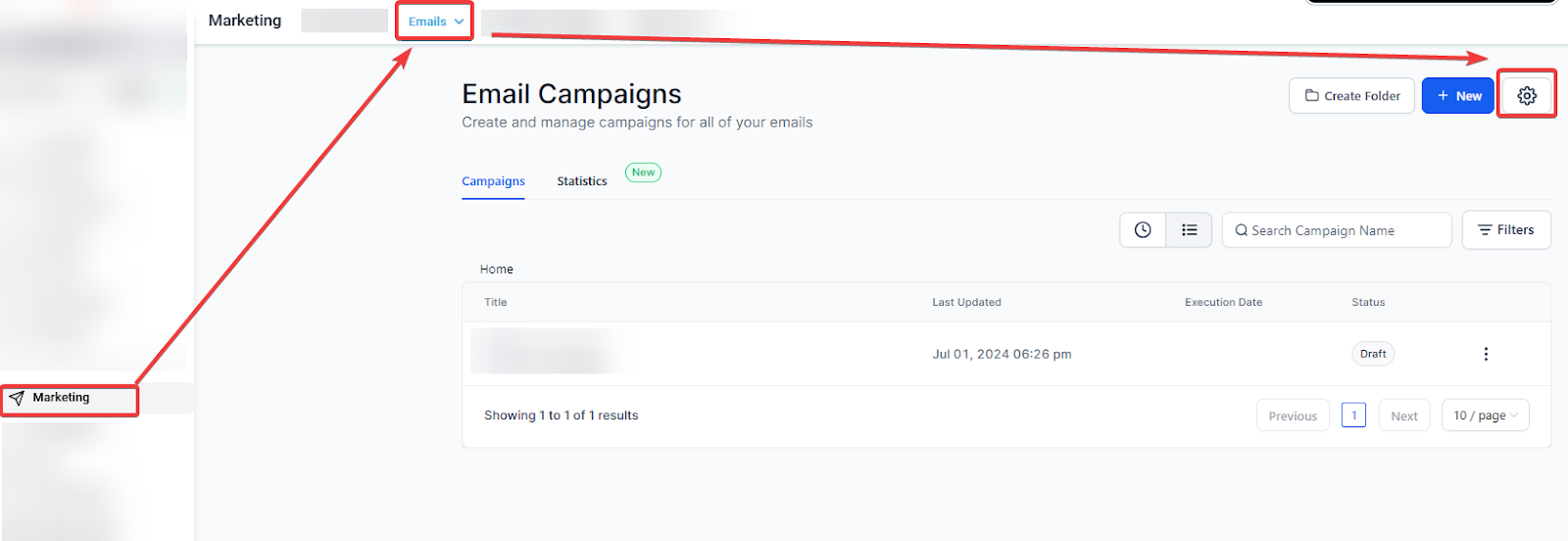
Task: Click the filter lines icon
Action: click(x=1485, y=230)
